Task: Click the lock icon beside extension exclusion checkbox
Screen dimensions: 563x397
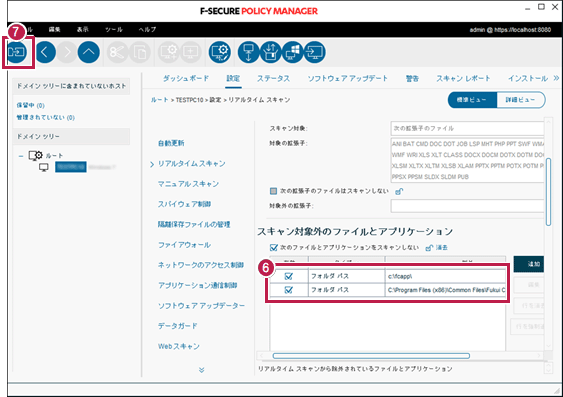Action: (399, 191)
